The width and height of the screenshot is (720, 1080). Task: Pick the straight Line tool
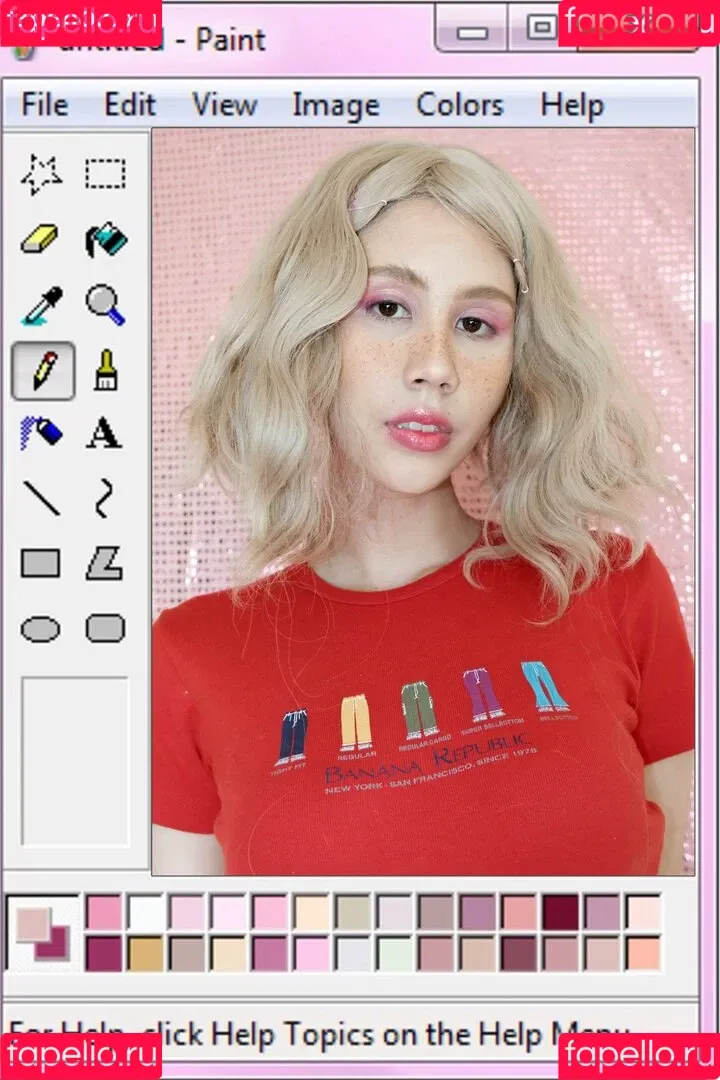pyautogui.click(x=41, y=497)
